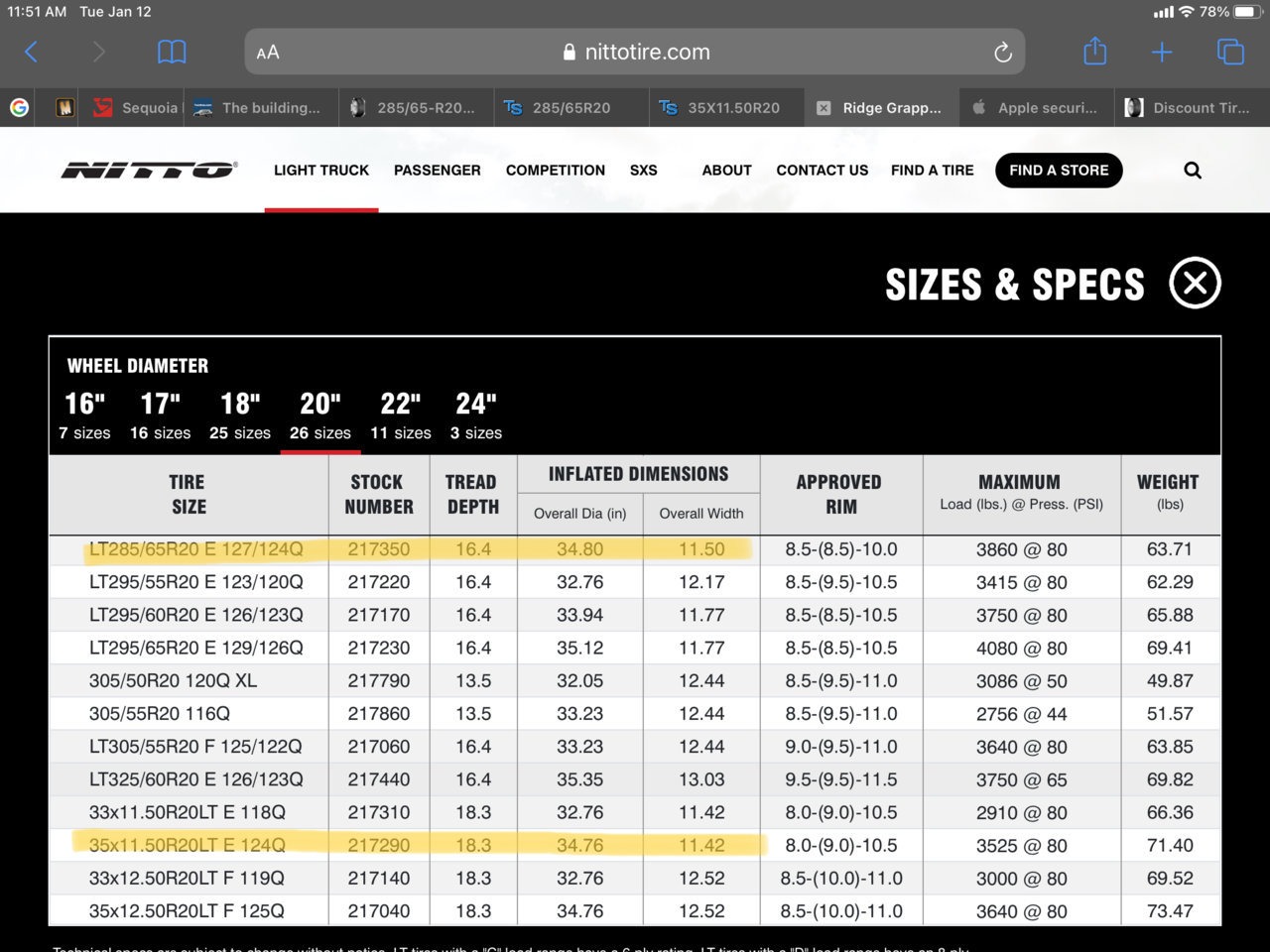This screenshot has height=952, width=1270.
Task: Select the LT285/65R20 E 127/124Q row
Action: click(x=635, y=549)
